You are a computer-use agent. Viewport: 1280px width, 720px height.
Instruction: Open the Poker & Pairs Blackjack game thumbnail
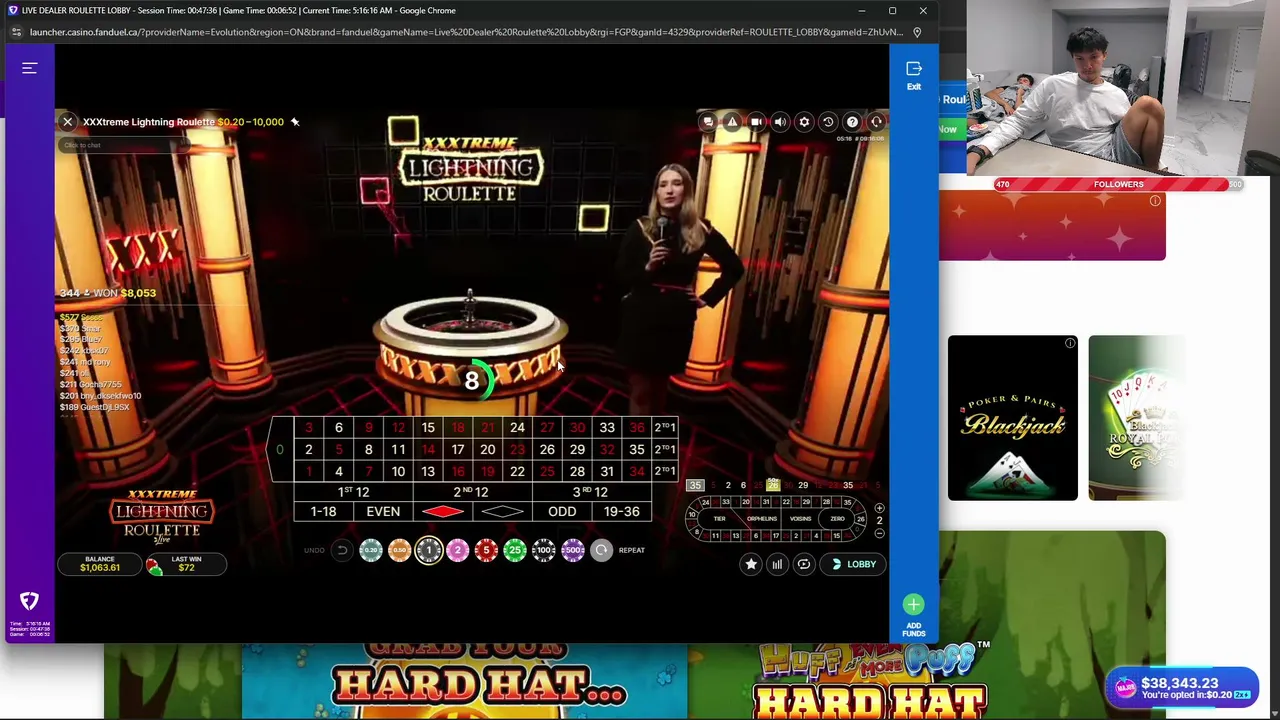click(1013, 418)
